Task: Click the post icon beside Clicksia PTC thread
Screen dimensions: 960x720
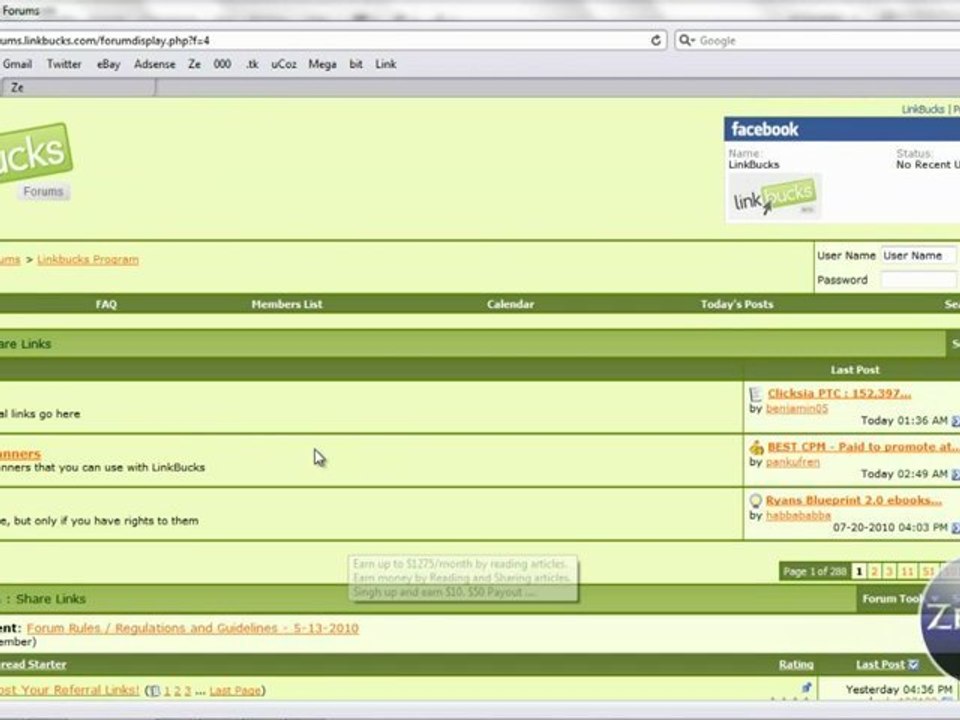Action: 756,394
